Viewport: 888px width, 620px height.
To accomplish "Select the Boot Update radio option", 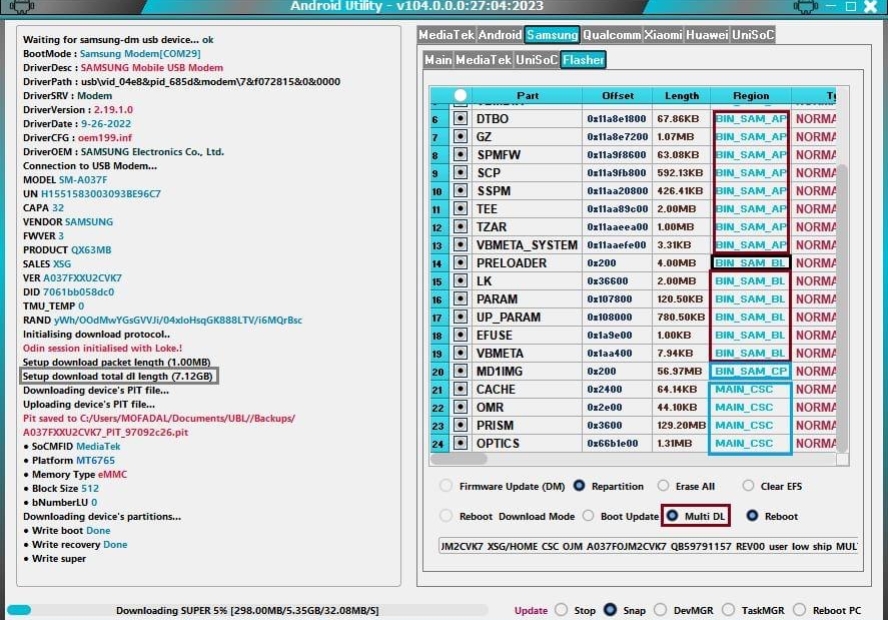I will (x=588, y=516).
